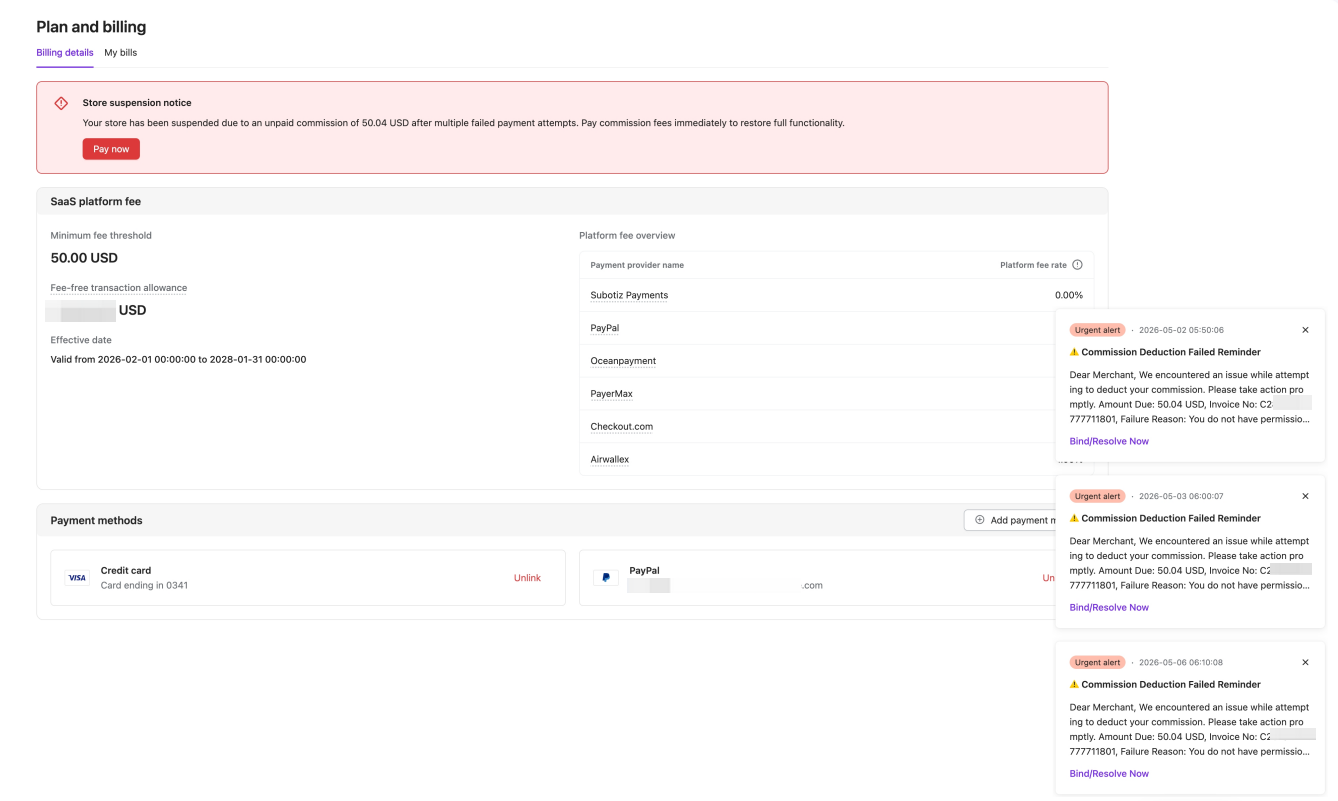Open Bind/Resolve Now in the 2026-05-02 alert
This screenshot has height=801, width=1338.
(1109, 441)
